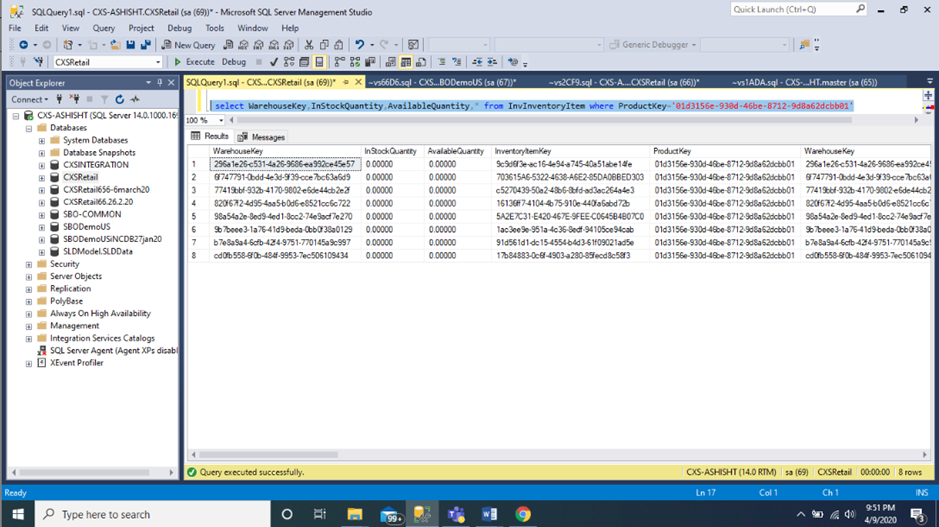Select Results to Grid output mode
939x527 pixels.
click(x=406, y=62)
